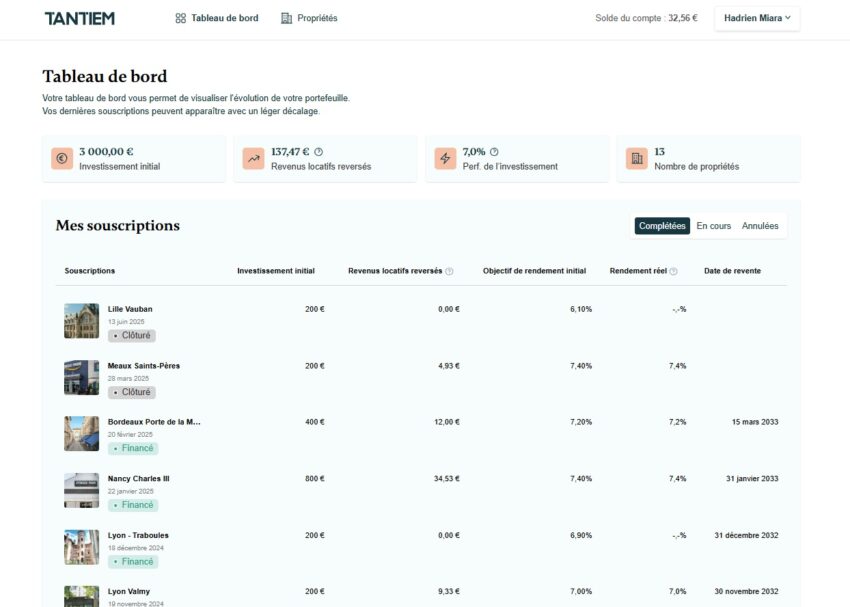Click the TANTIEM logo
The image size is (850, 607).
tap(79, 18)
